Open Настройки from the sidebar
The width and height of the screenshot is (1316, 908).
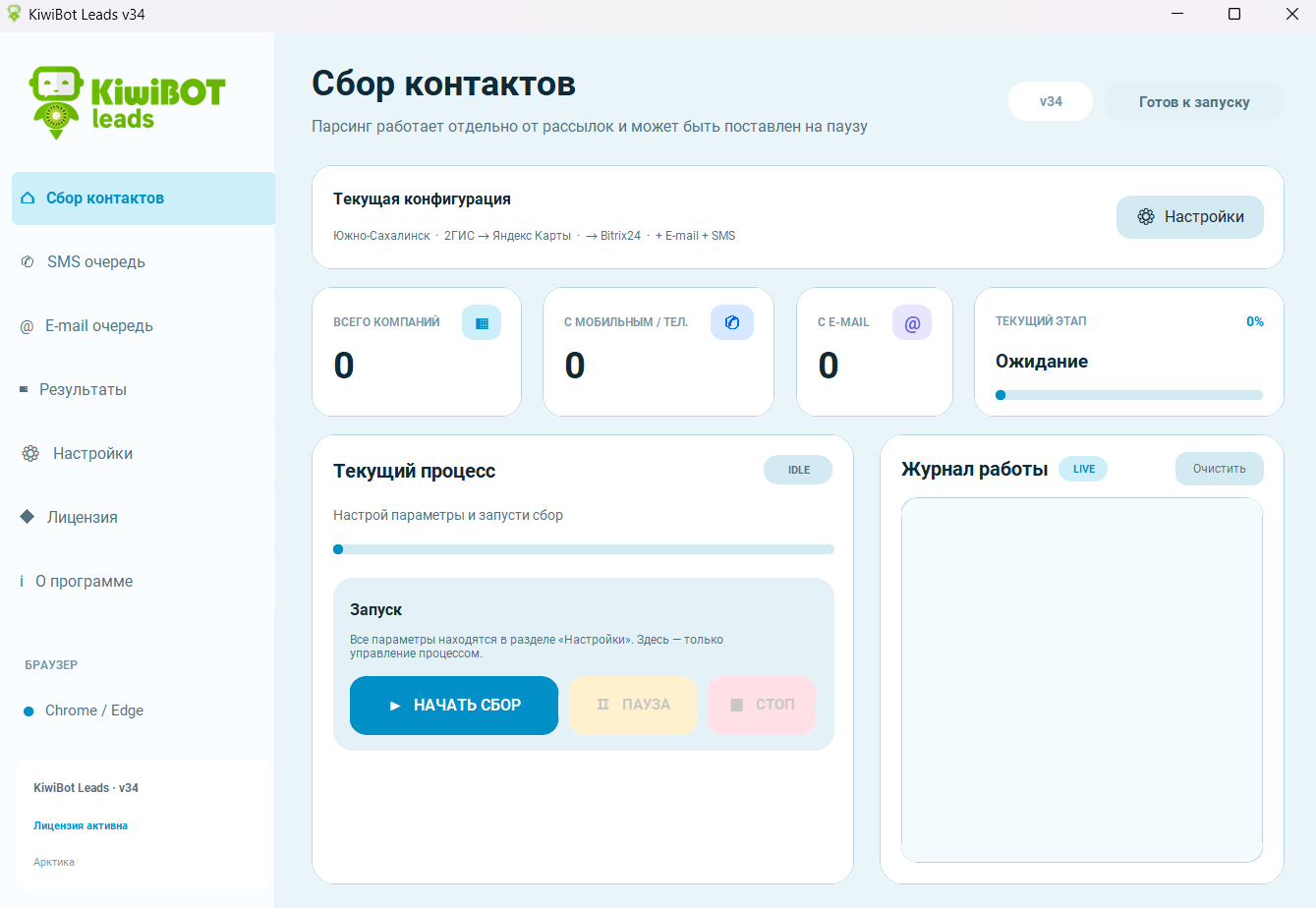pos(143,454)
